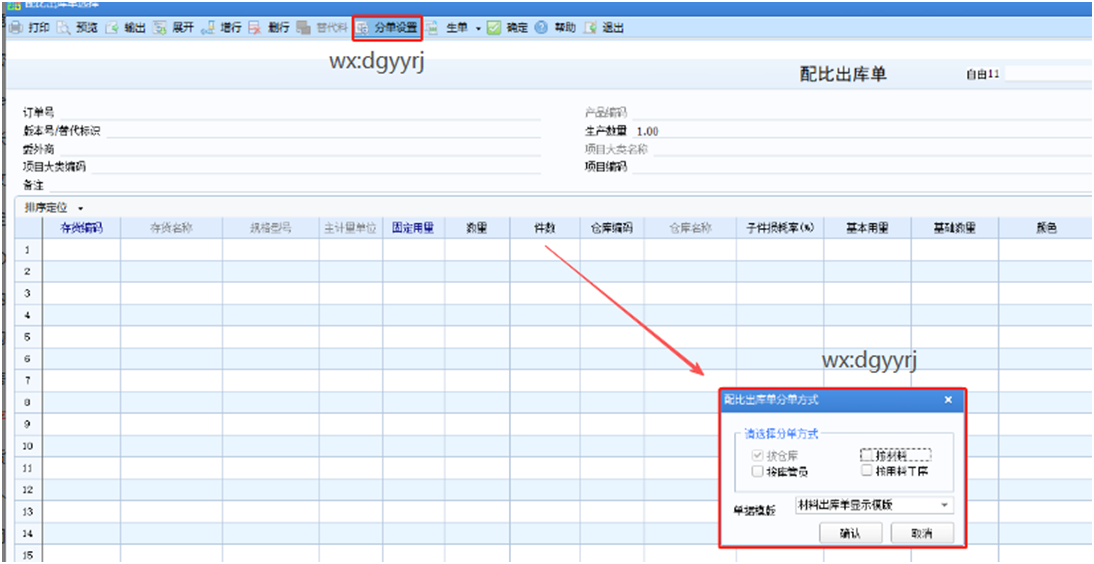This screenshot has width=1094, height=564.
Task: Click the 仓库名称 column header
Action: [690, 228]
